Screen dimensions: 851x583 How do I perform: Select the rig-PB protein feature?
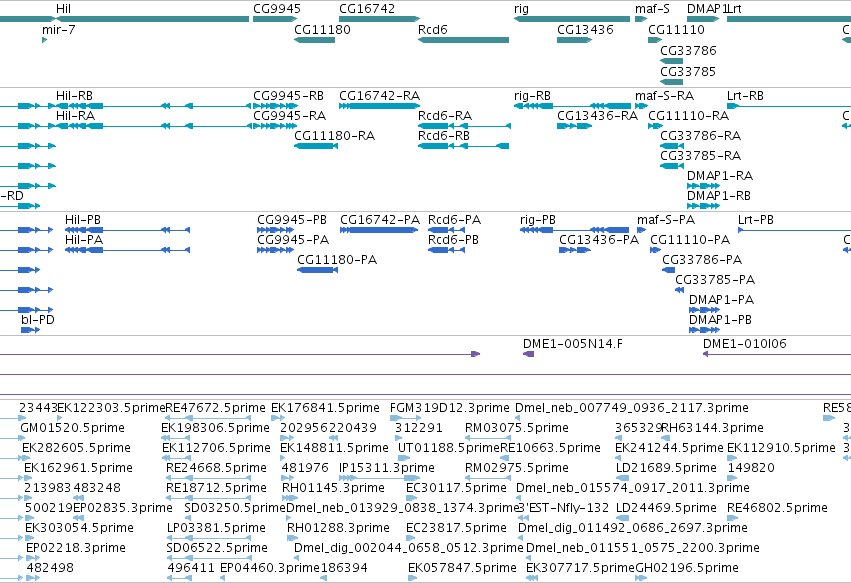click(574, 230)
